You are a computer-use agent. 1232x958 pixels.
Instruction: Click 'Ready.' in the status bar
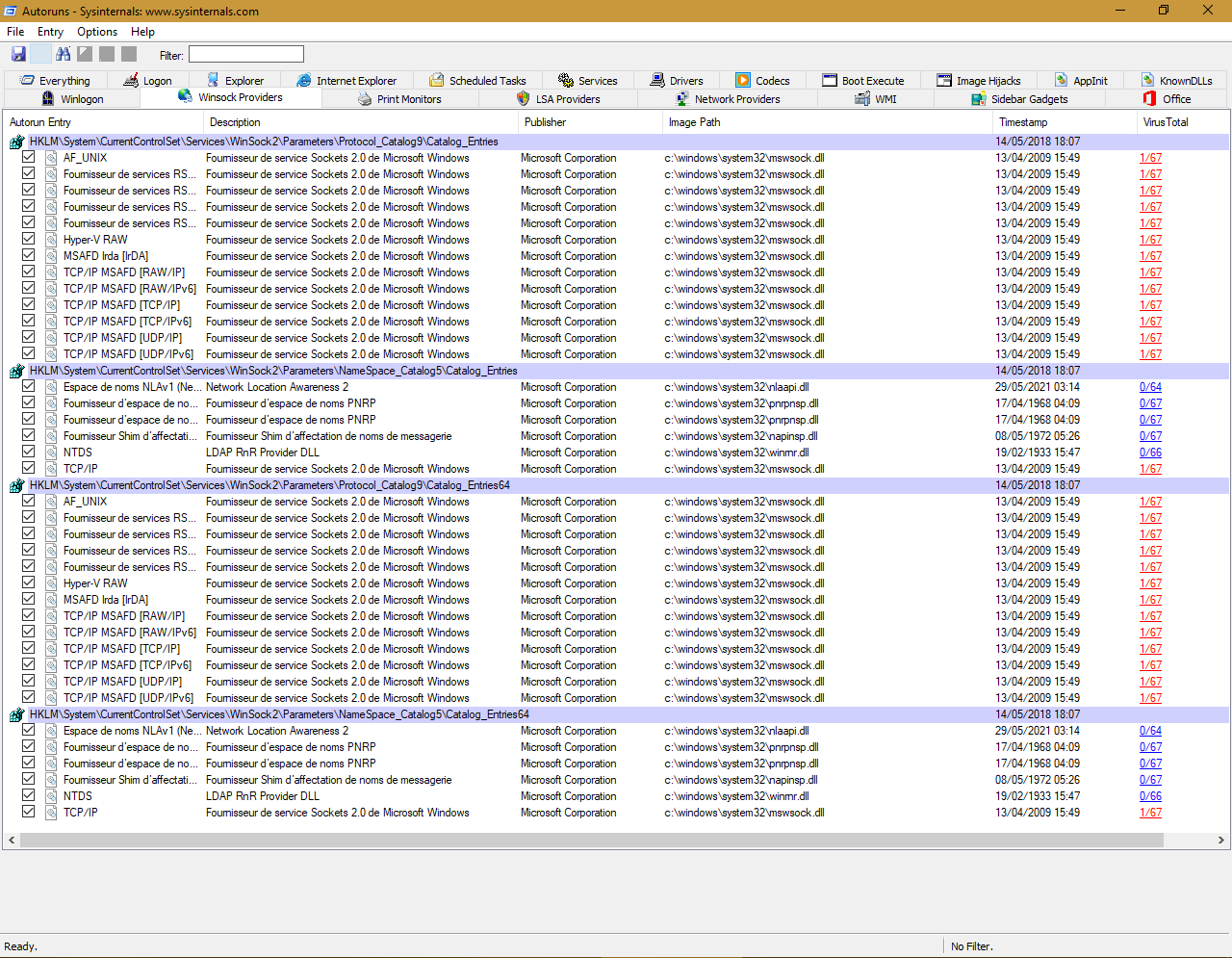[21, 946]
